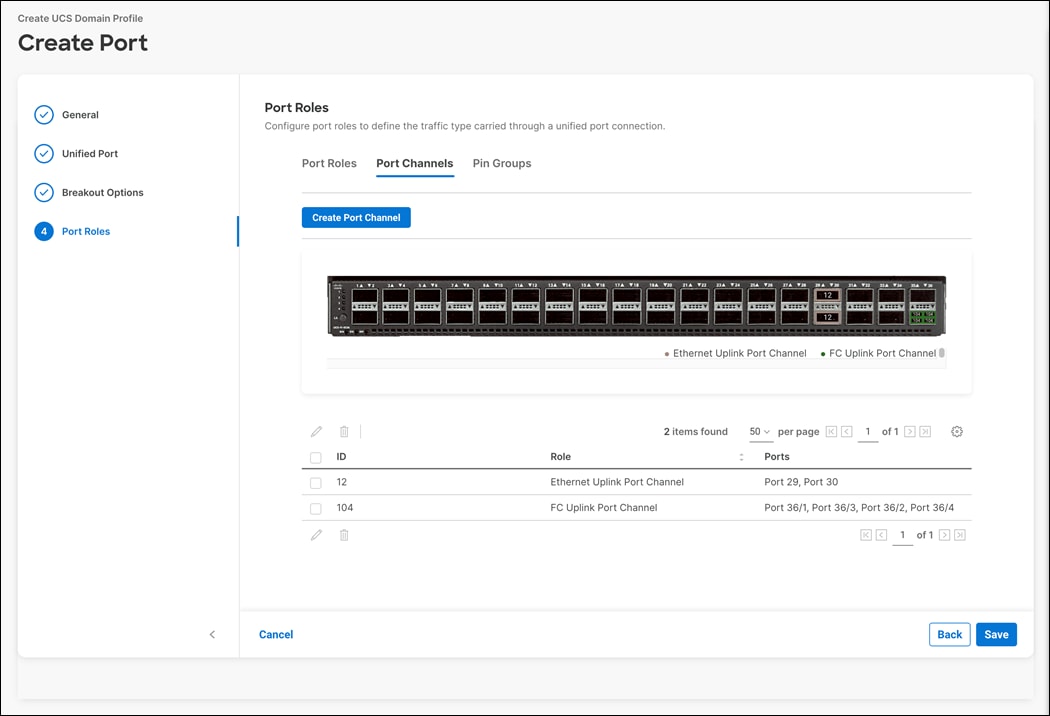Click port 12 on the switch diagram
1050x716 pixels.
829,295
